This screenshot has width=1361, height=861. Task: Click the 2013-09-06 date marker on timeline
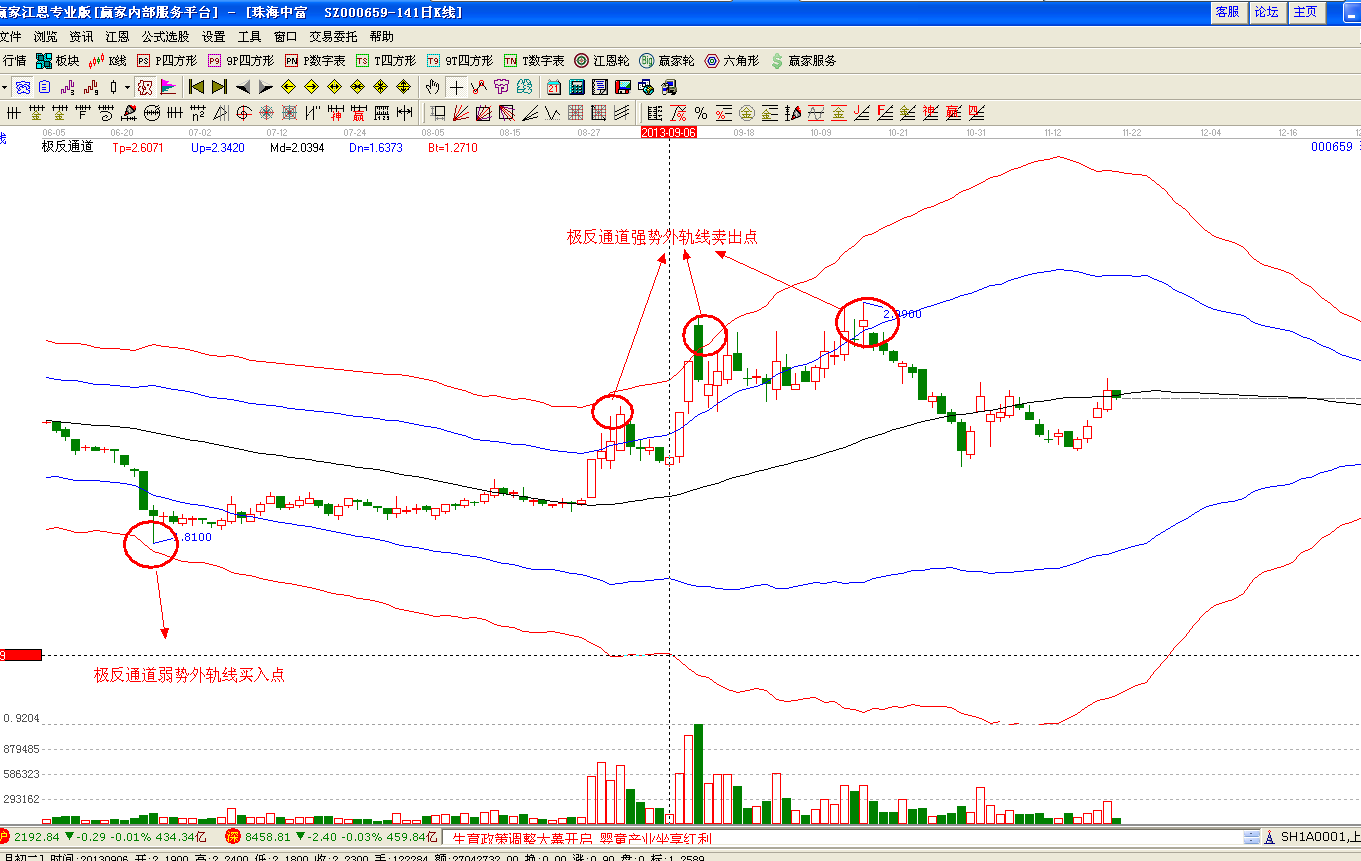[x=668, y=132]
